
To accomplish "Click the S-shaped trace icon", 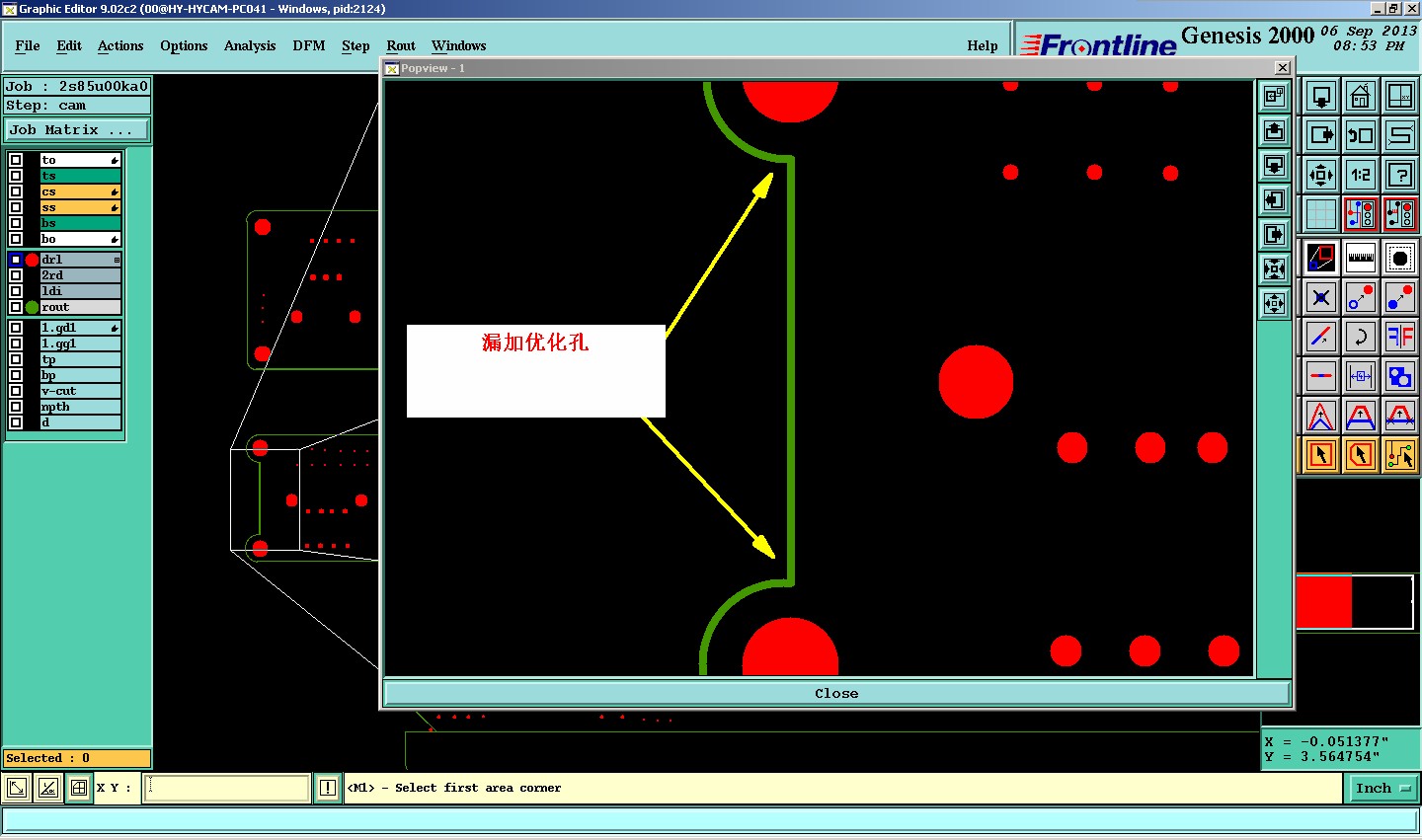I will click(1400, 135).
